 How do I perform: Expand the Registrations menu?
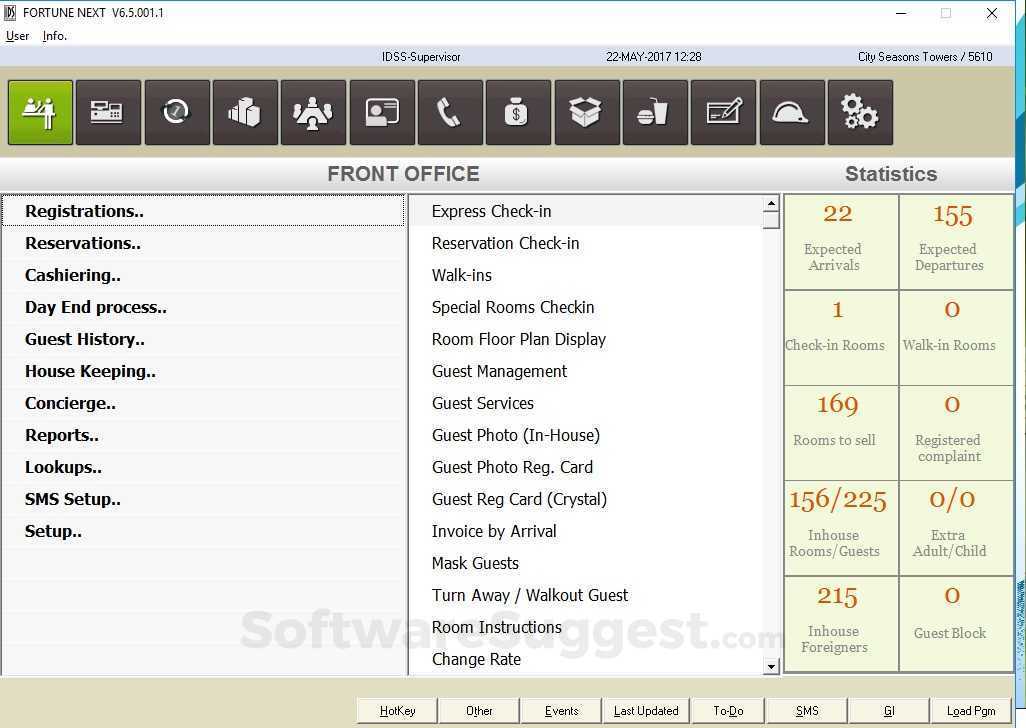point(84,211)
